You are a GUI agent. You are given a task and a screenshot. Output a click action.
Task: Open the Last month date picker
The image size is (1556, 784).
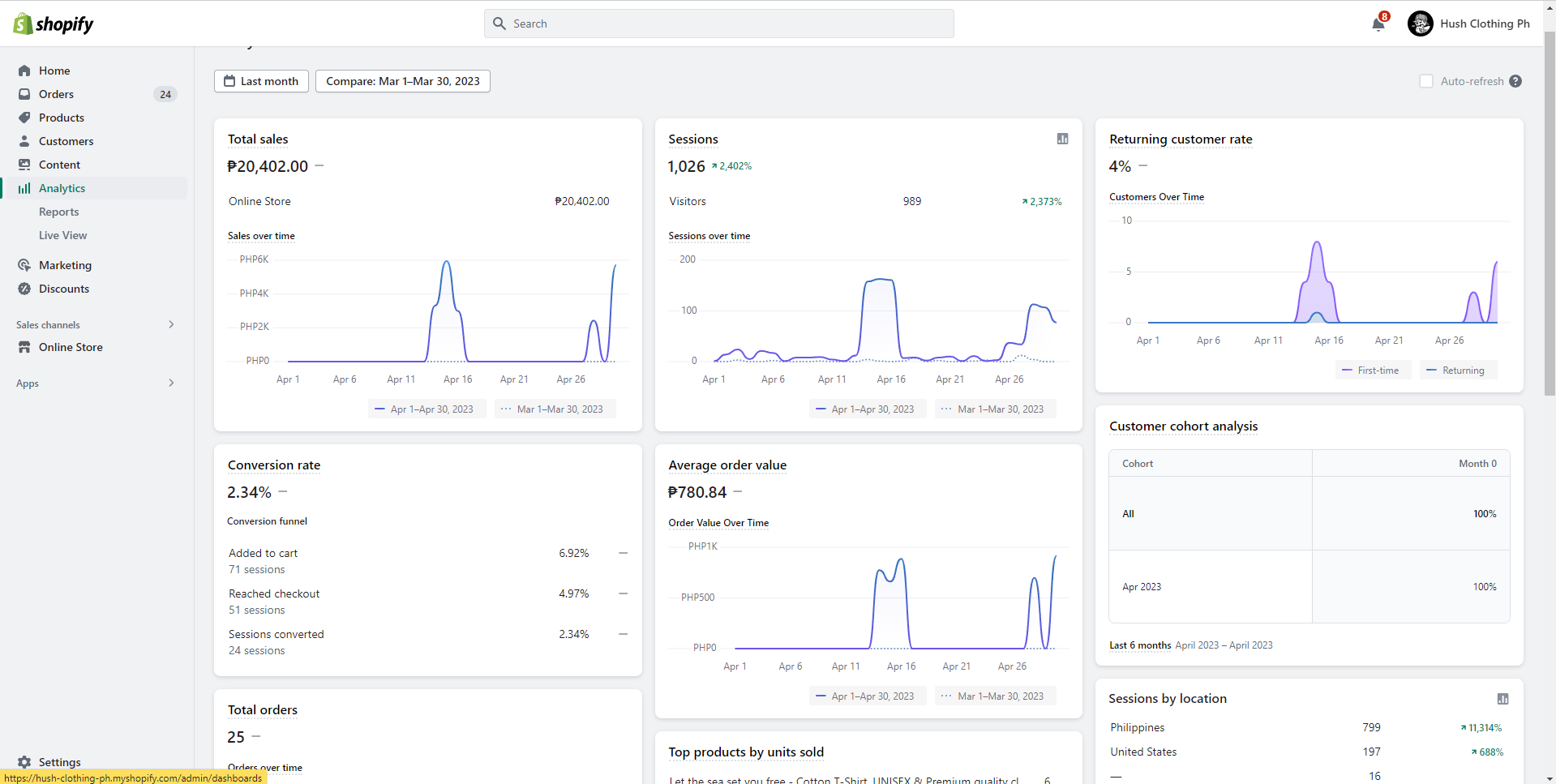click(261, 81)
